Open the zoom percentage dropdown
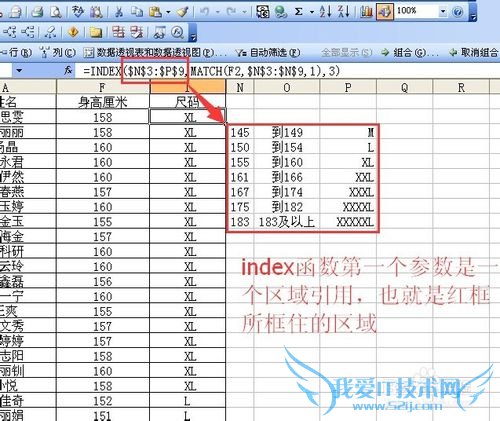500x421 pixels. point(443,12)
